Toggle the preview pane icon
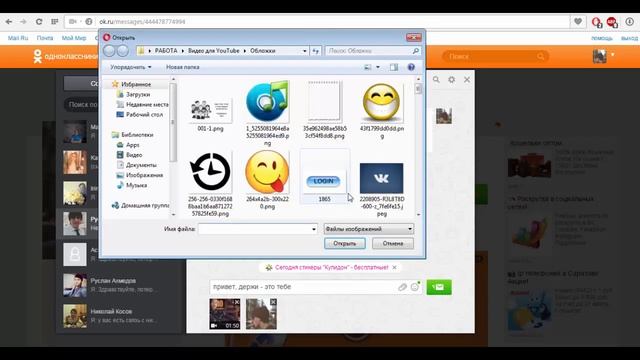 [x=393, y=67]
